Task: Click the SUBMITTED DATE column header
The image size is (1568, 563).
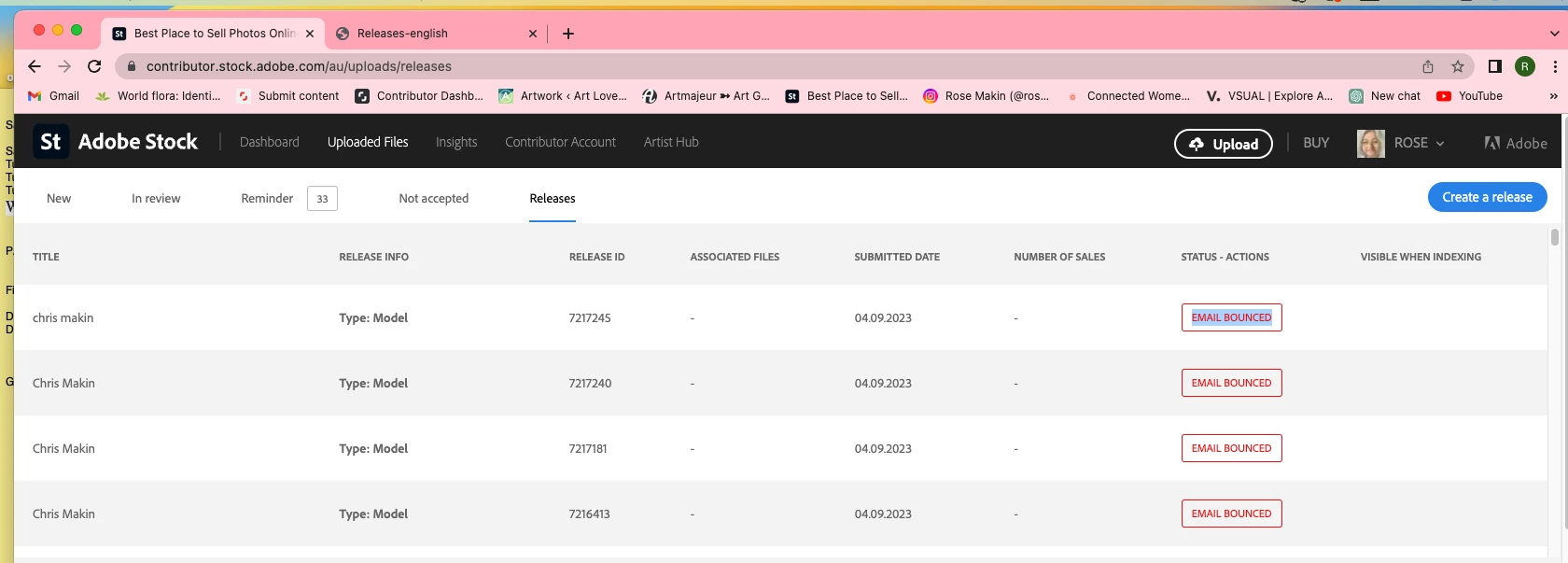Action: 897,257
